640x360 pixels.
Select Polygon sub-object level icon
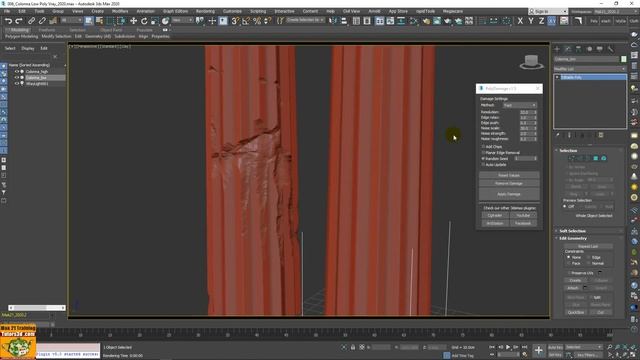(596, 158)
